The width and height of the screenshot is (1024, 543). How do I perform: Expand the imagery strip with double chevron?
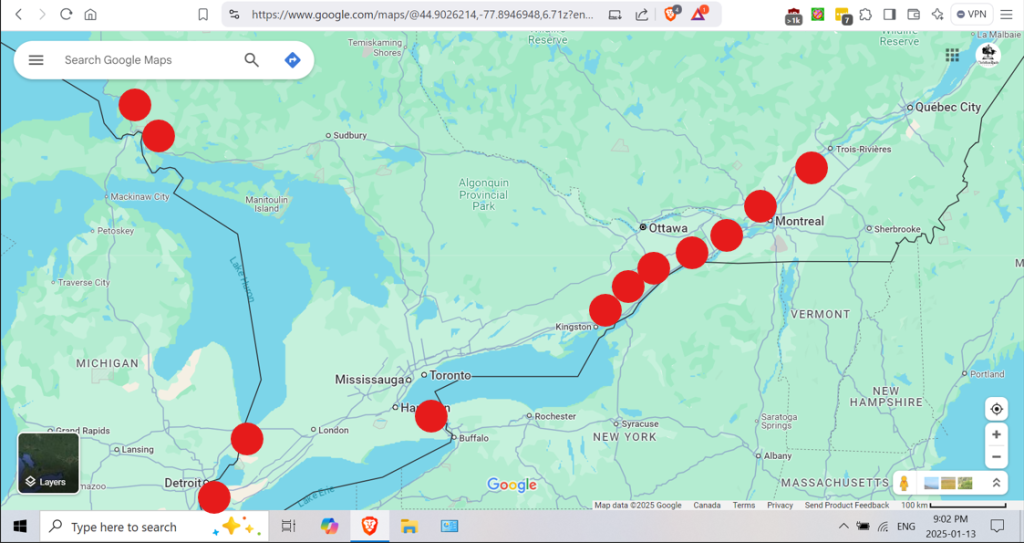coord(996,484)
